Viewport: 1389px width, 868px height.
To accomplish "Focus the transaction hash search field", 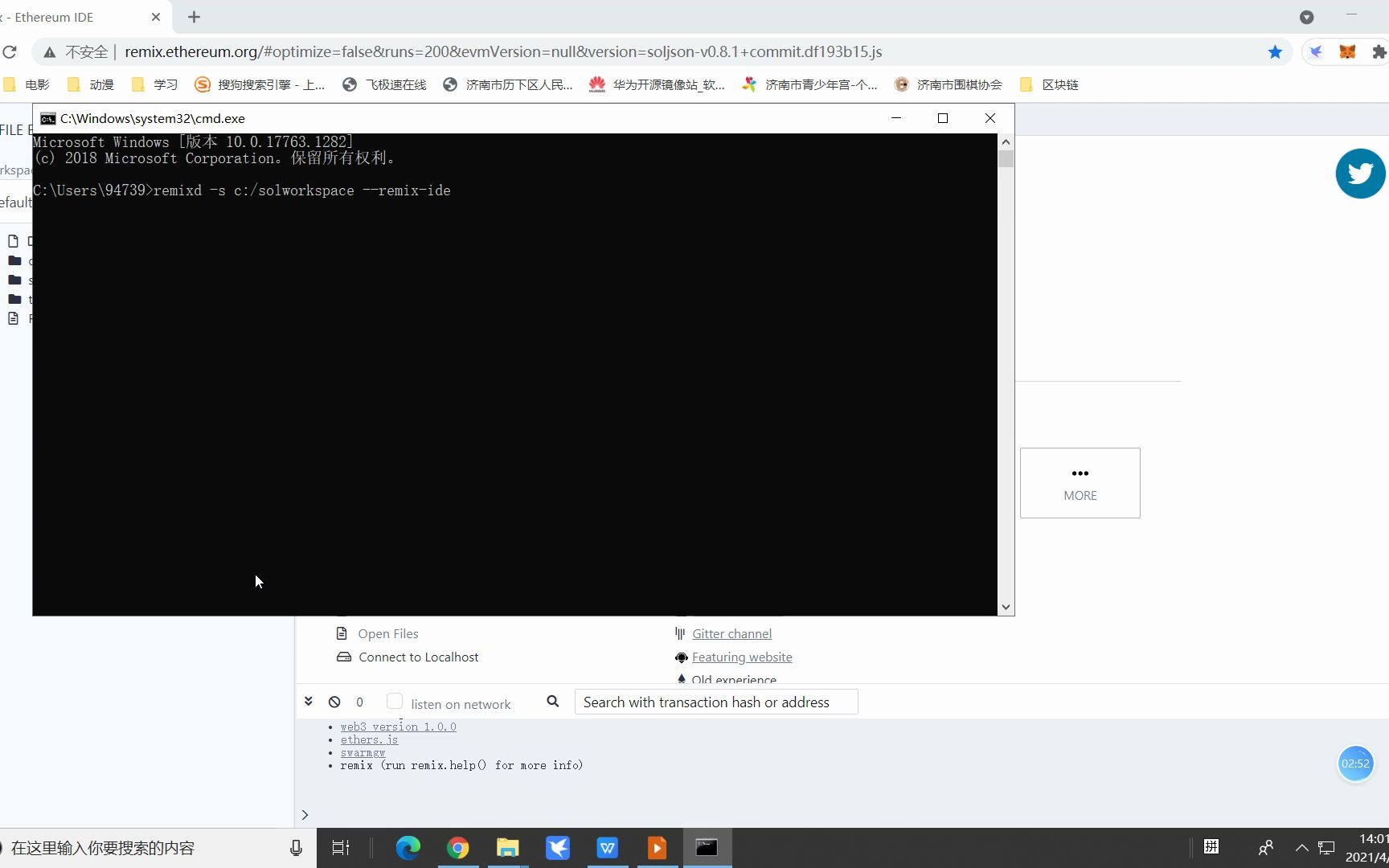I will pyautogui.click(x=716, y=702).
